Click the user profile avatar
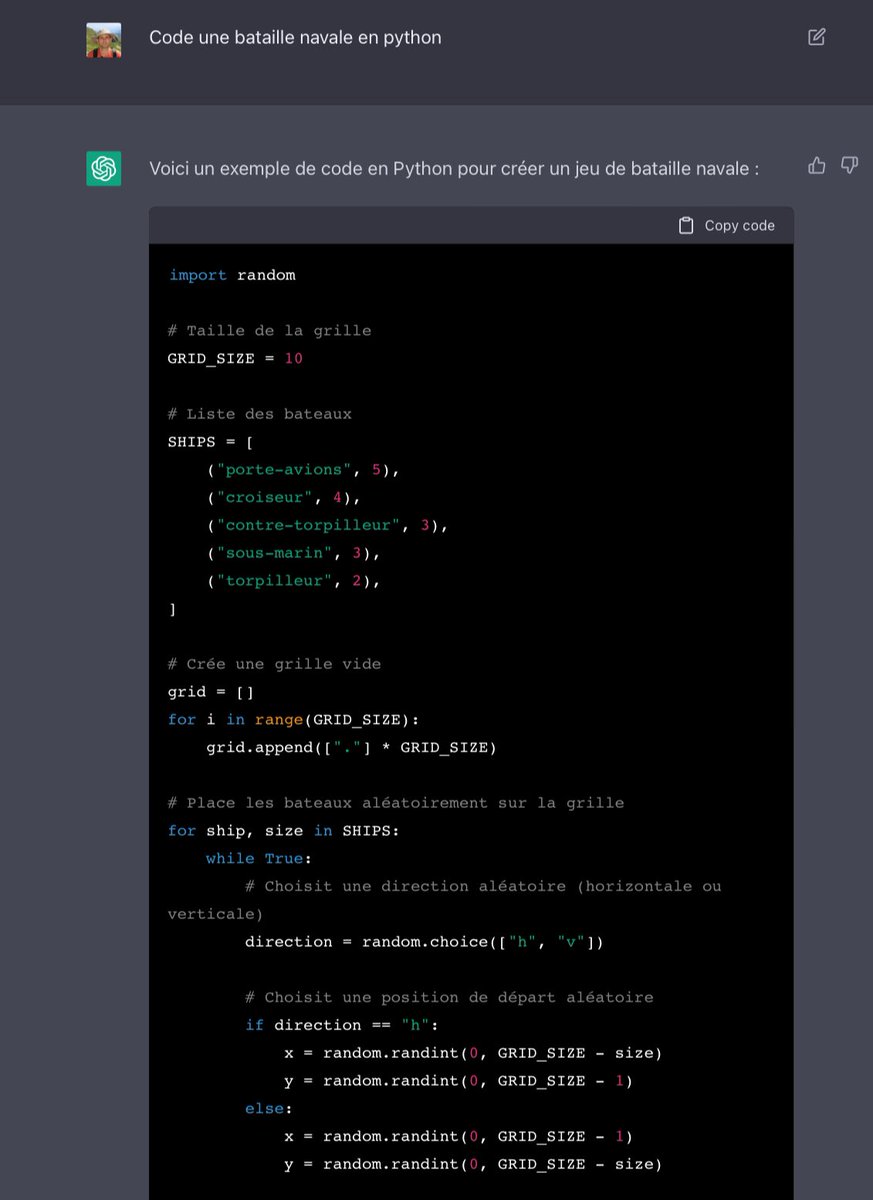Image resolution: width=873 pixels, height=1200 pixels. 104,40
